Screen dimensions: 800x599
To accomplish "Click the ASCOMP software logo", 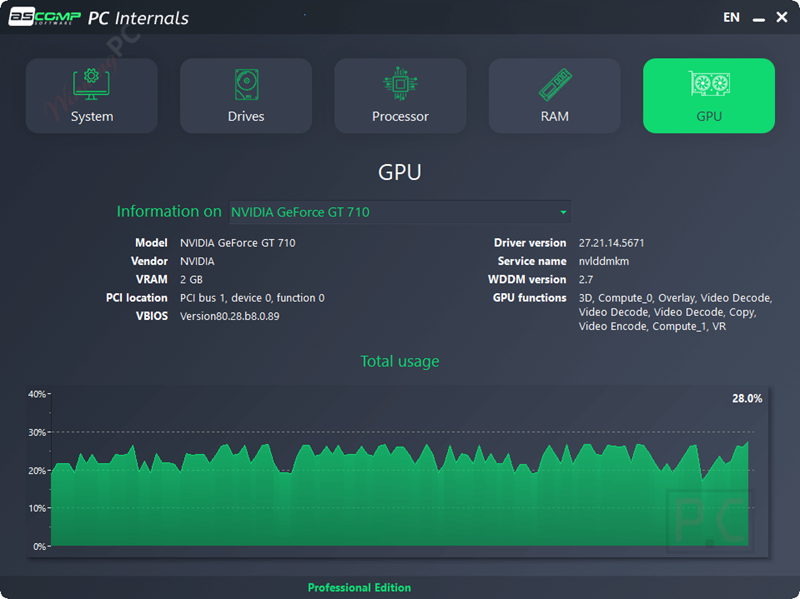I will click(45, 16).
